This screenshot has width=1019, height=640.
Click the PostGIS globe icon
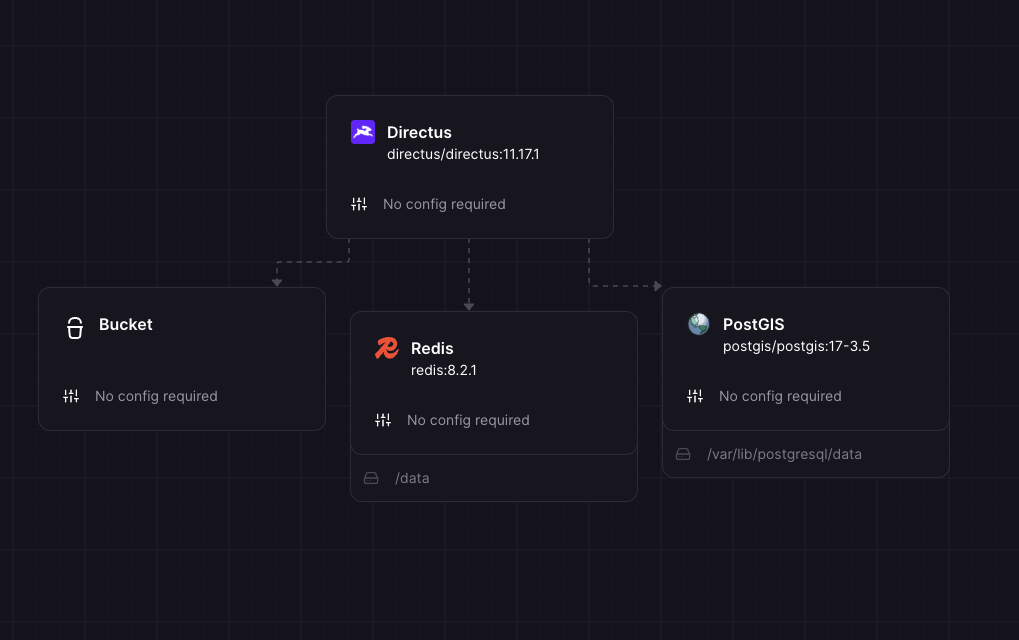(699, 323)
